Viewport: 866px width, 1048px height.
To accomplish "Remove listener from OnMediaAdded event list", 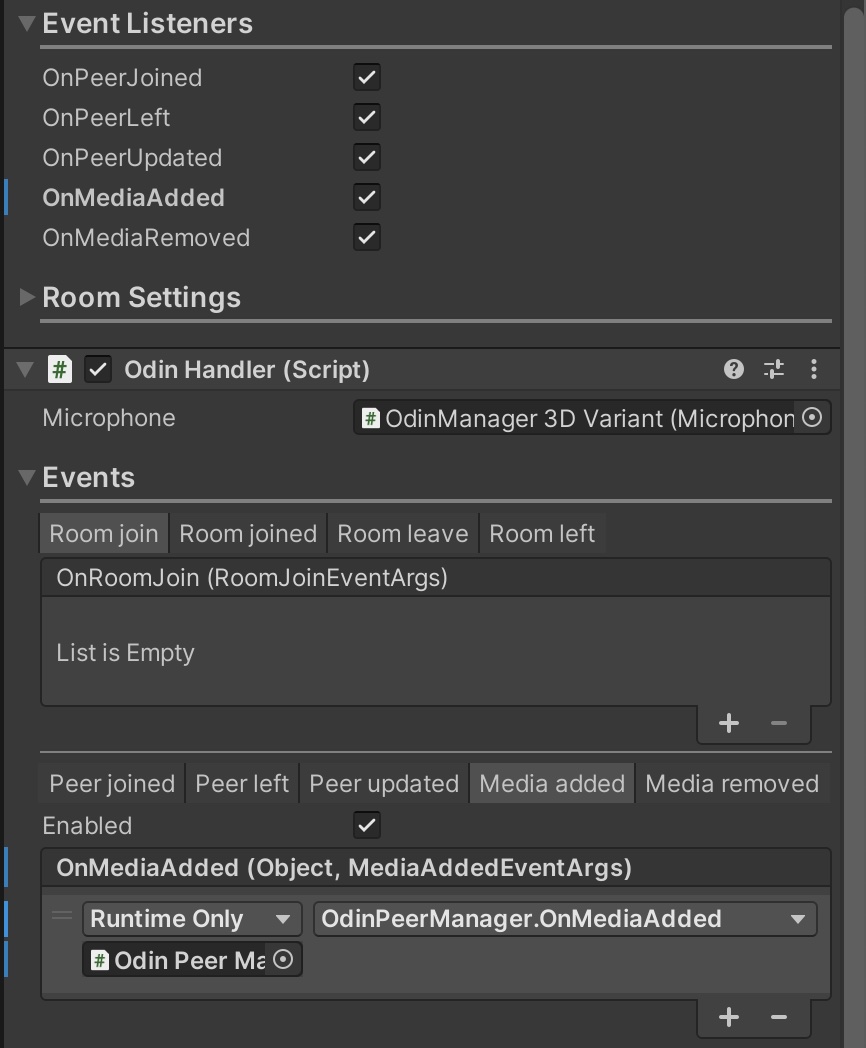I will 778,1017.
